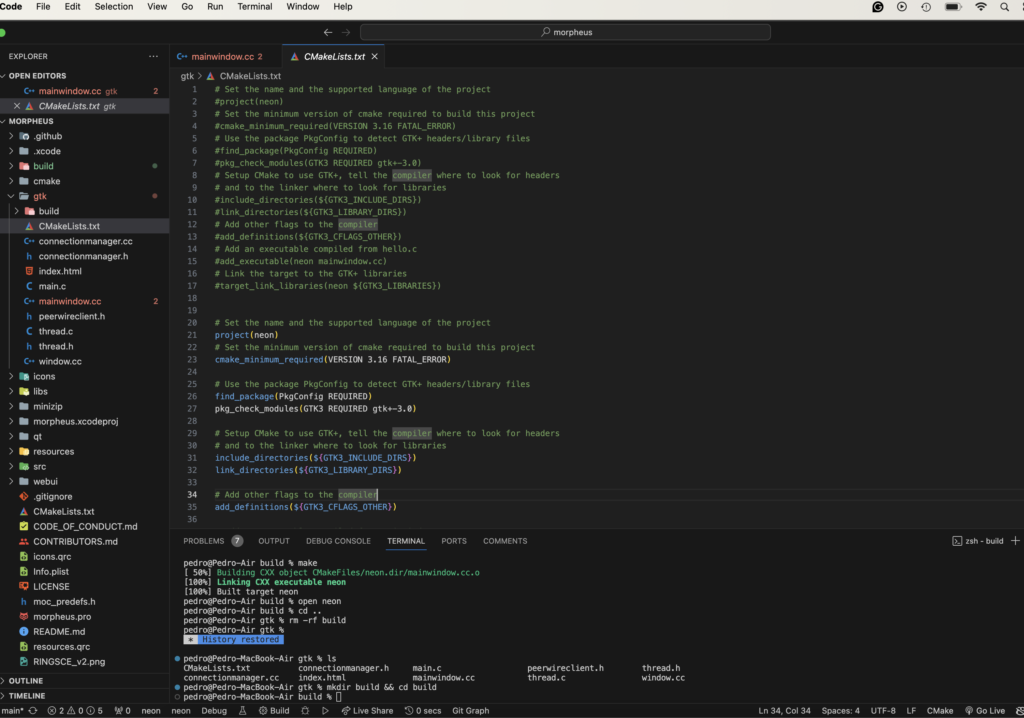Open the Terminal menu in menu bar
The height and width of the screenshot is (718, 1024).
254,7
